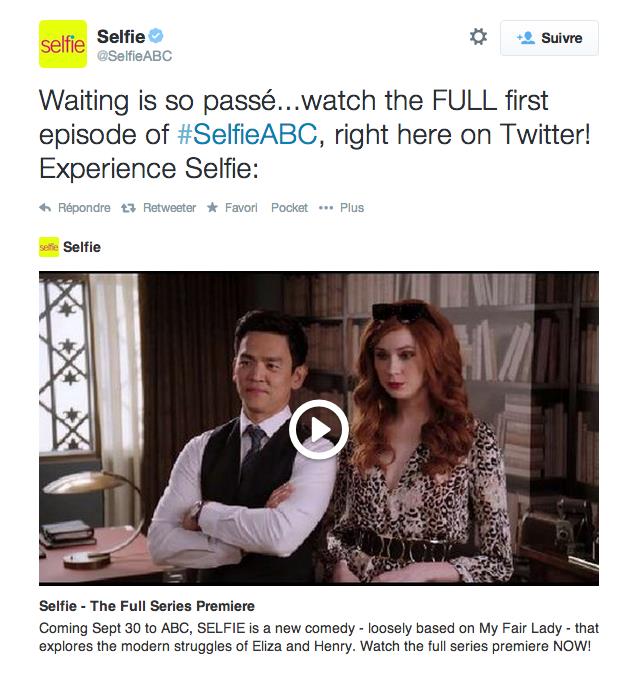Click the small Selfie card logo

(49, 247)
